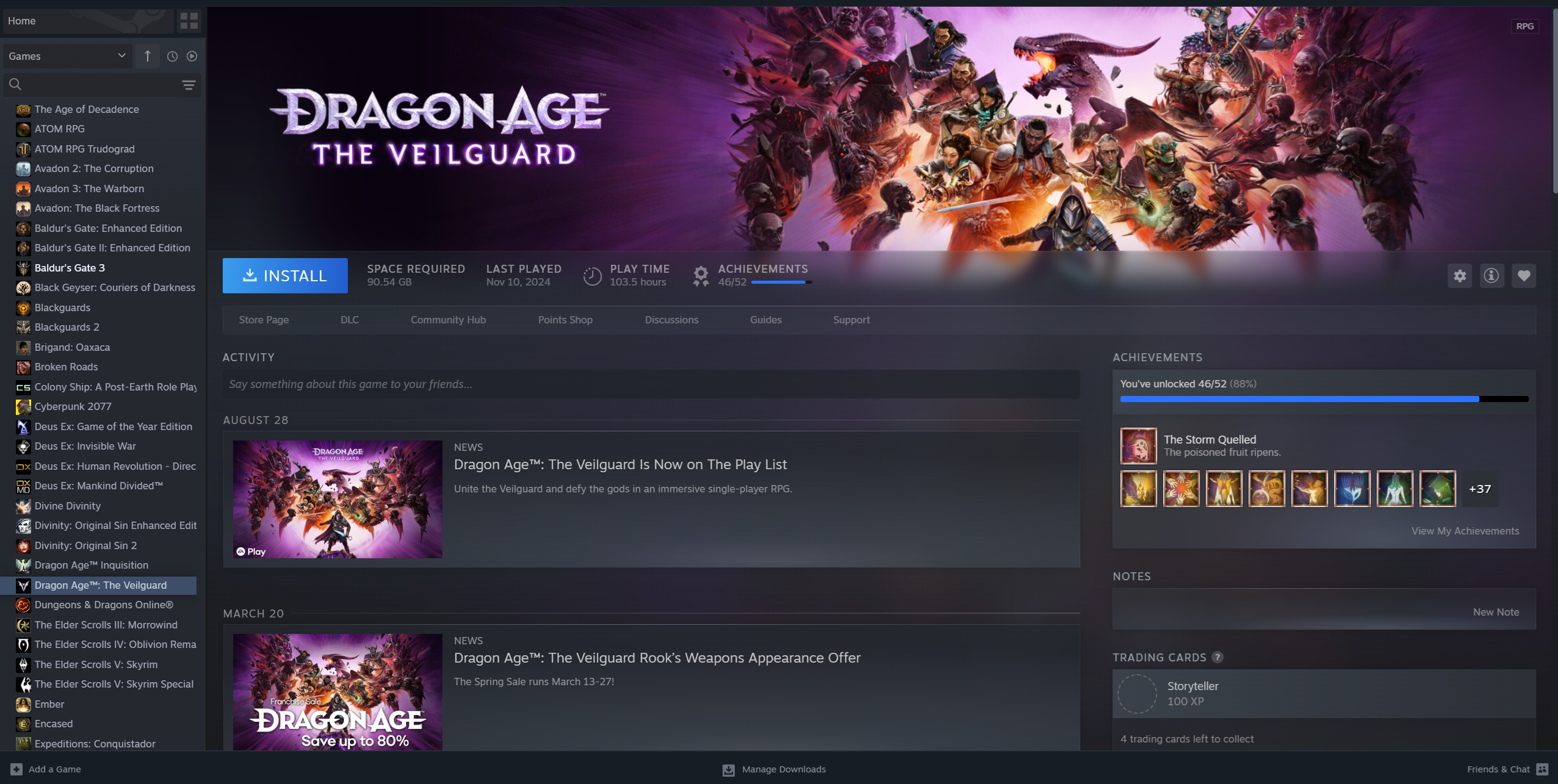Click Add a Game plus icon

(x=16, y=769)
